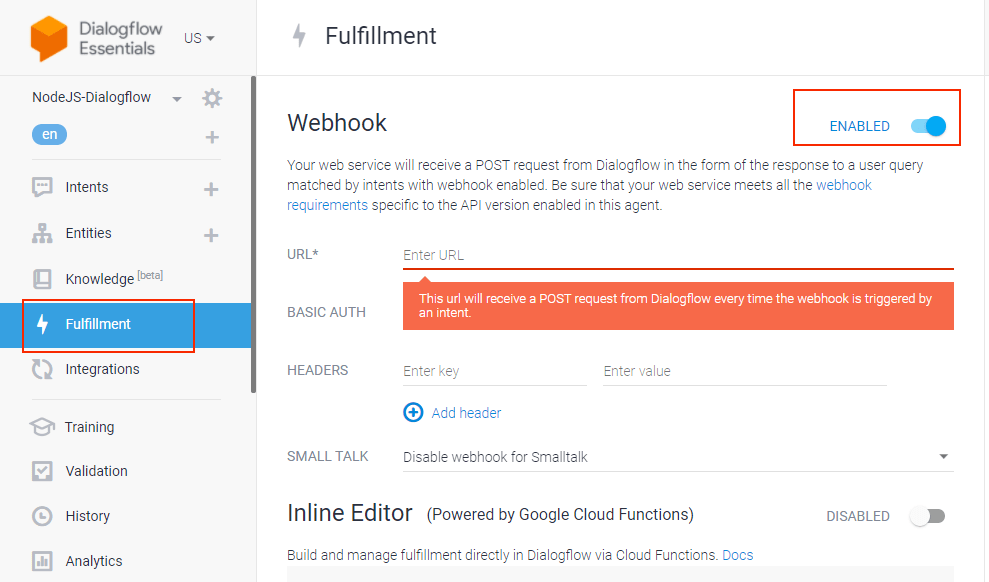Select Fulfillment in the sidebar
989x582 pixels.
click(98, 324)
